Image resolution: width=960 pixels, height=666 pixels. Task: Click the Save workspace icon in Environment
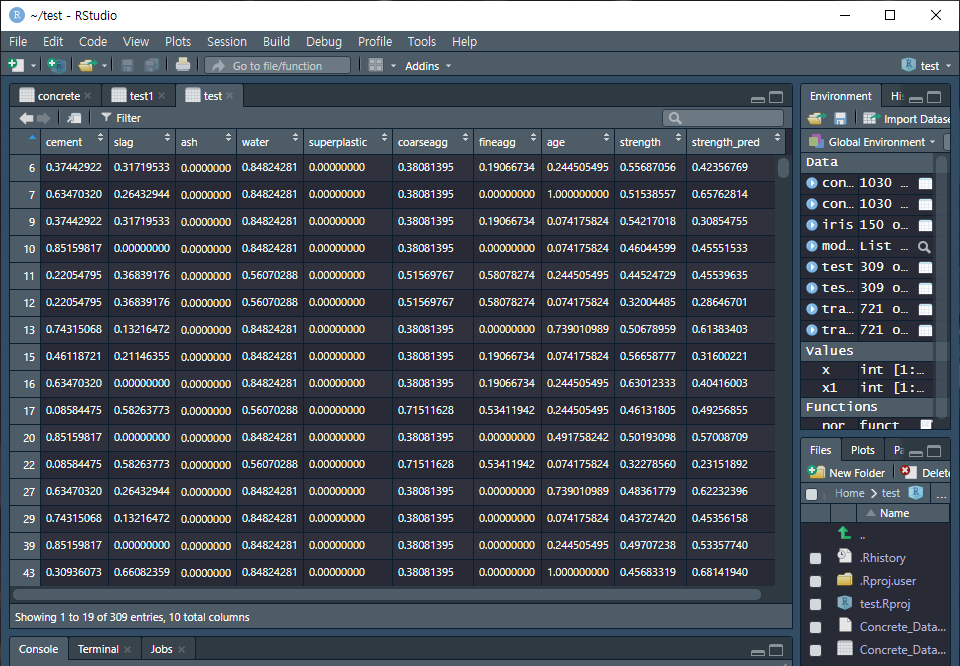[840, 119]
